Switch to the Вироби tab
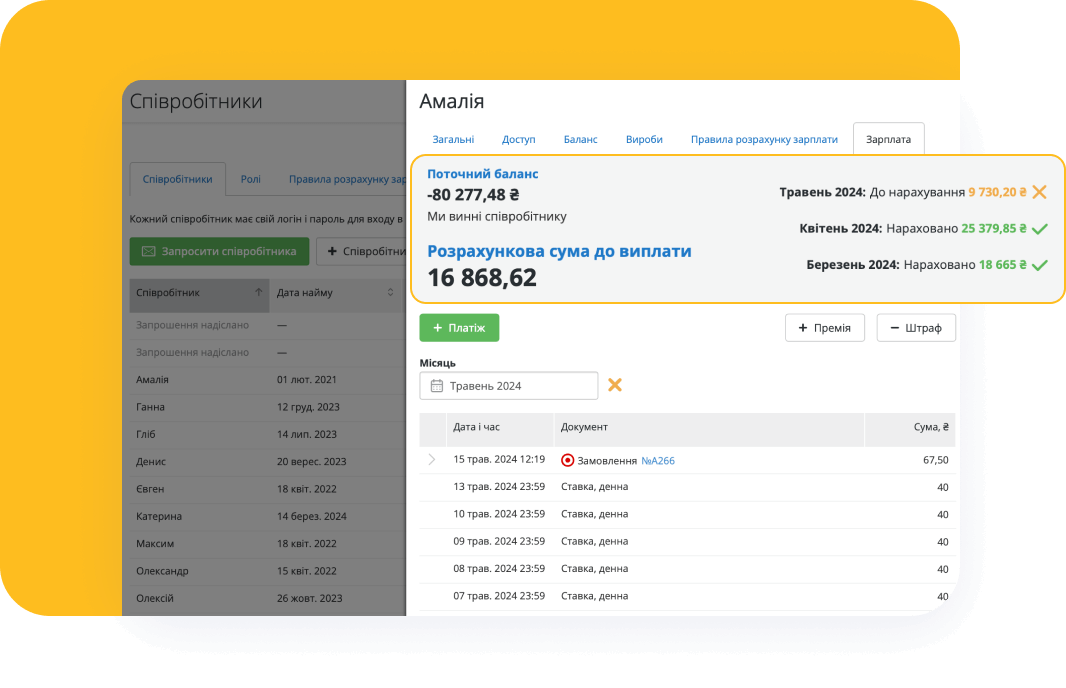This screenshot has height=688, width=1066. click(x=644, y=139)
